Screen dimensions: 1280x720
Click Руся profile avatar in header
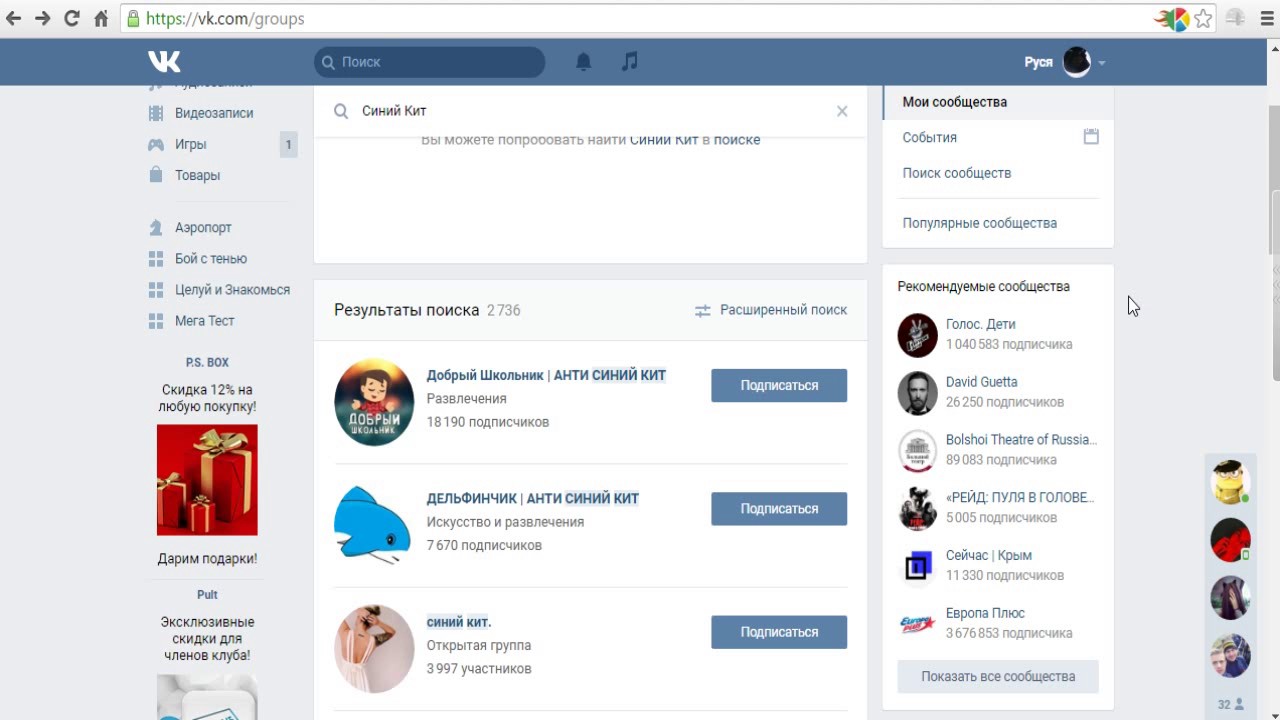coord(1077,62)
